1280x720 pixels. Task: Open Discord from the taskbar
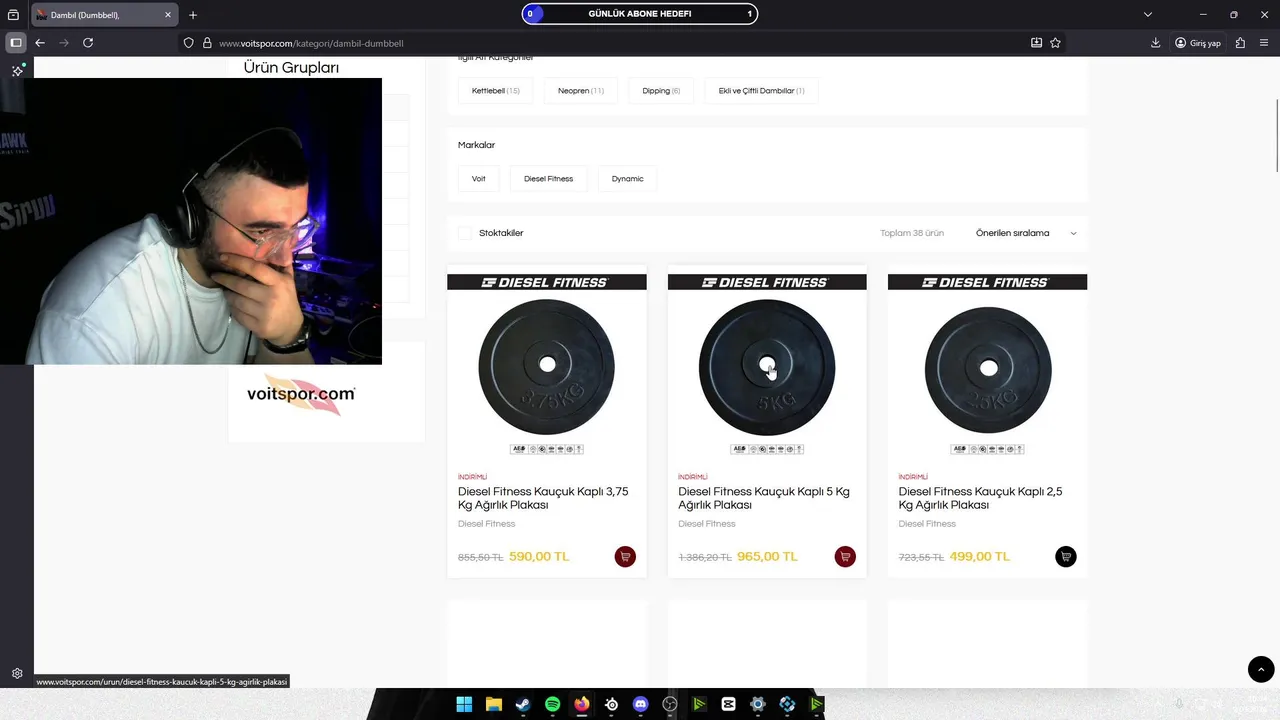[641, 704]
